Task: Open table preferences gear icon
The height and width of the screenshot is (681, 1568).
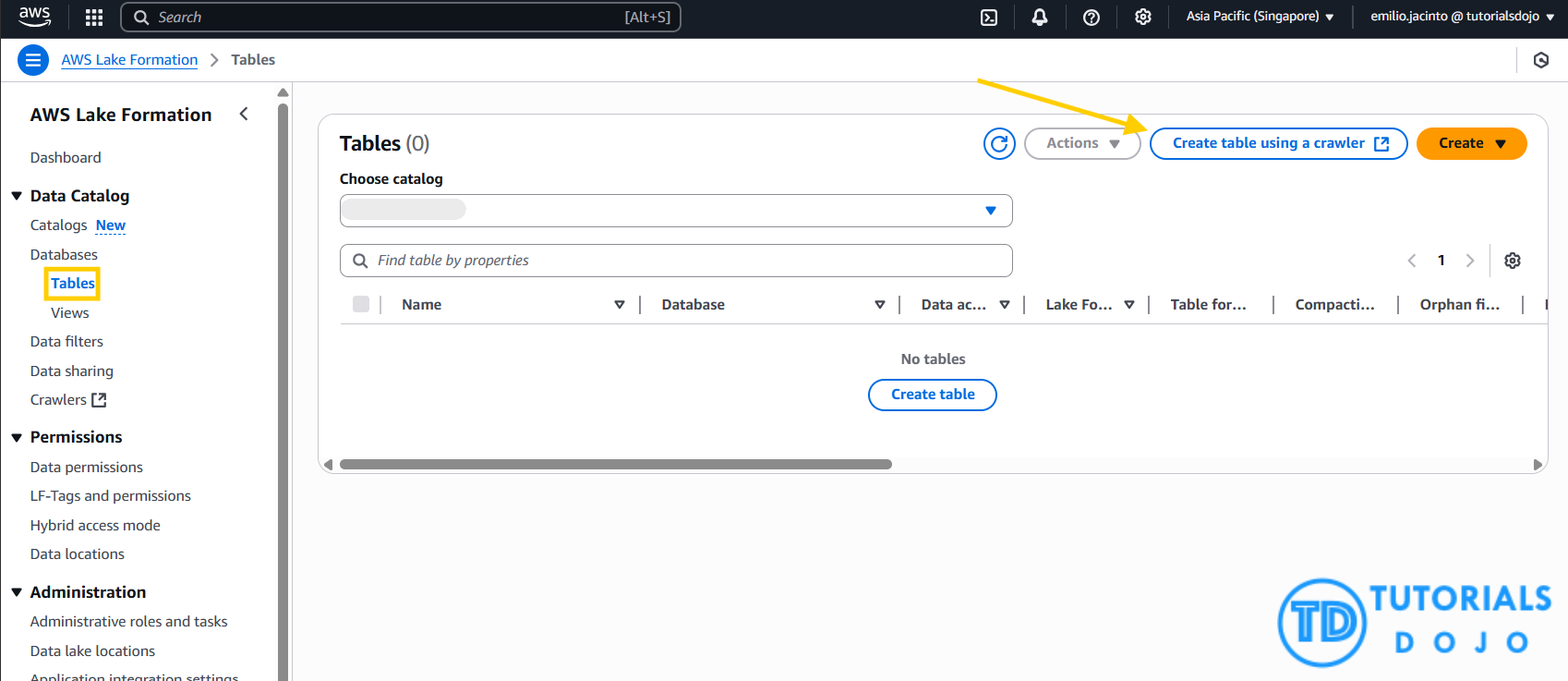Action: (x=1513, y=261)
